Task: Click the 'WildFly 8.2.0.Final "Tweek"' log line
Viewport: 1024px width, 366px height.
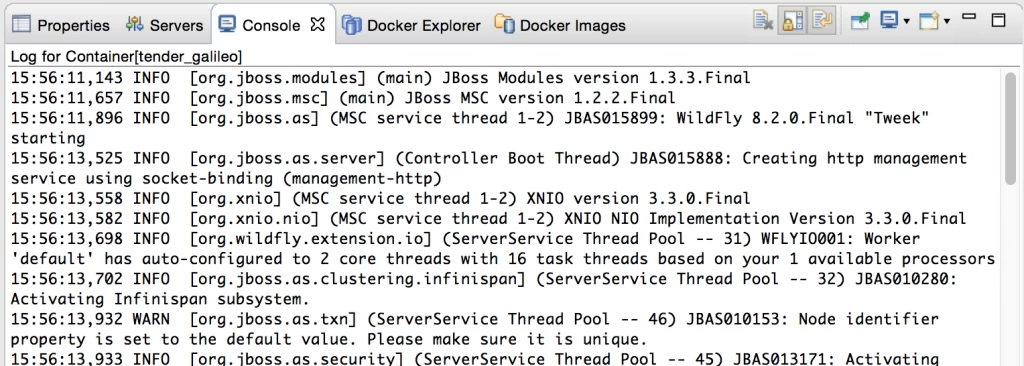Action: point(470,118)
